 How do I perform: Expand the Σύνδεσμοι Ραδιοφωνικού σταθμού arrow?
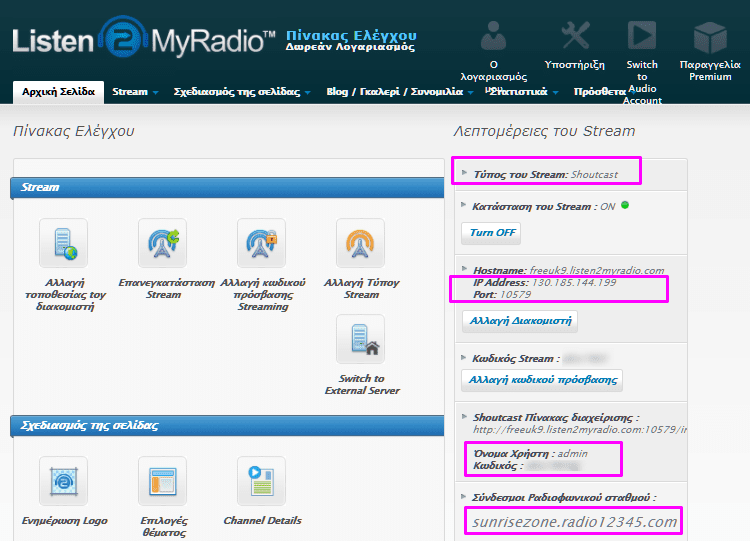click(463, 497)
